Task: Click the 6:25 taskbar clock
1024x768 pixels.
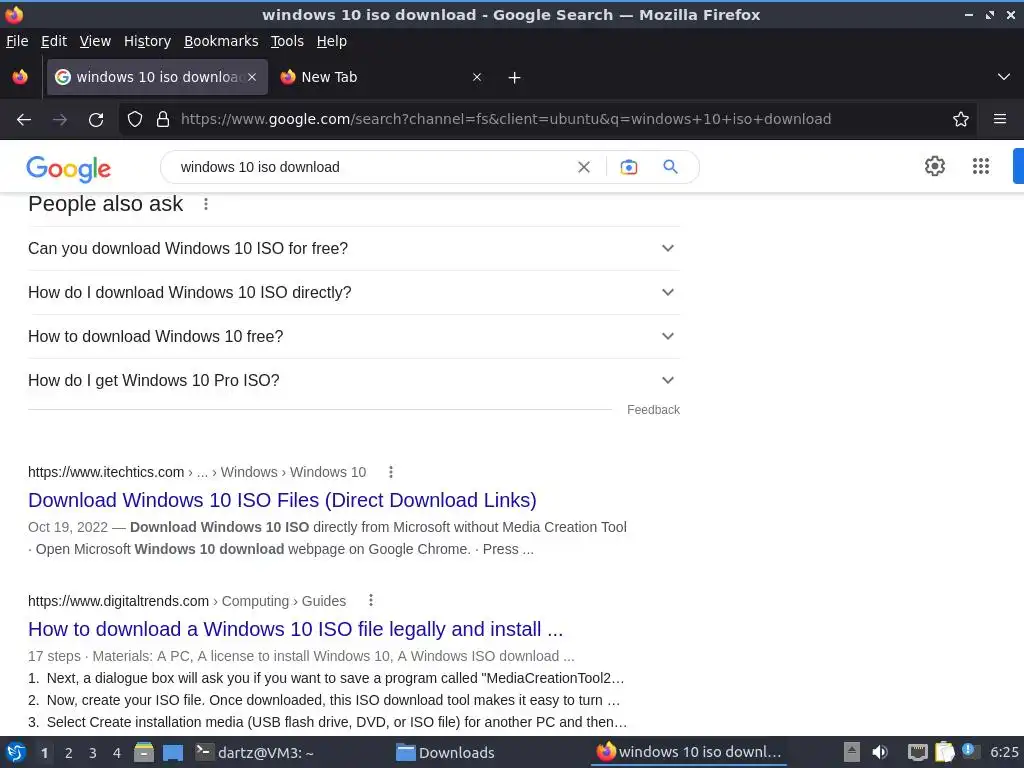Action: coord(1004,752)
